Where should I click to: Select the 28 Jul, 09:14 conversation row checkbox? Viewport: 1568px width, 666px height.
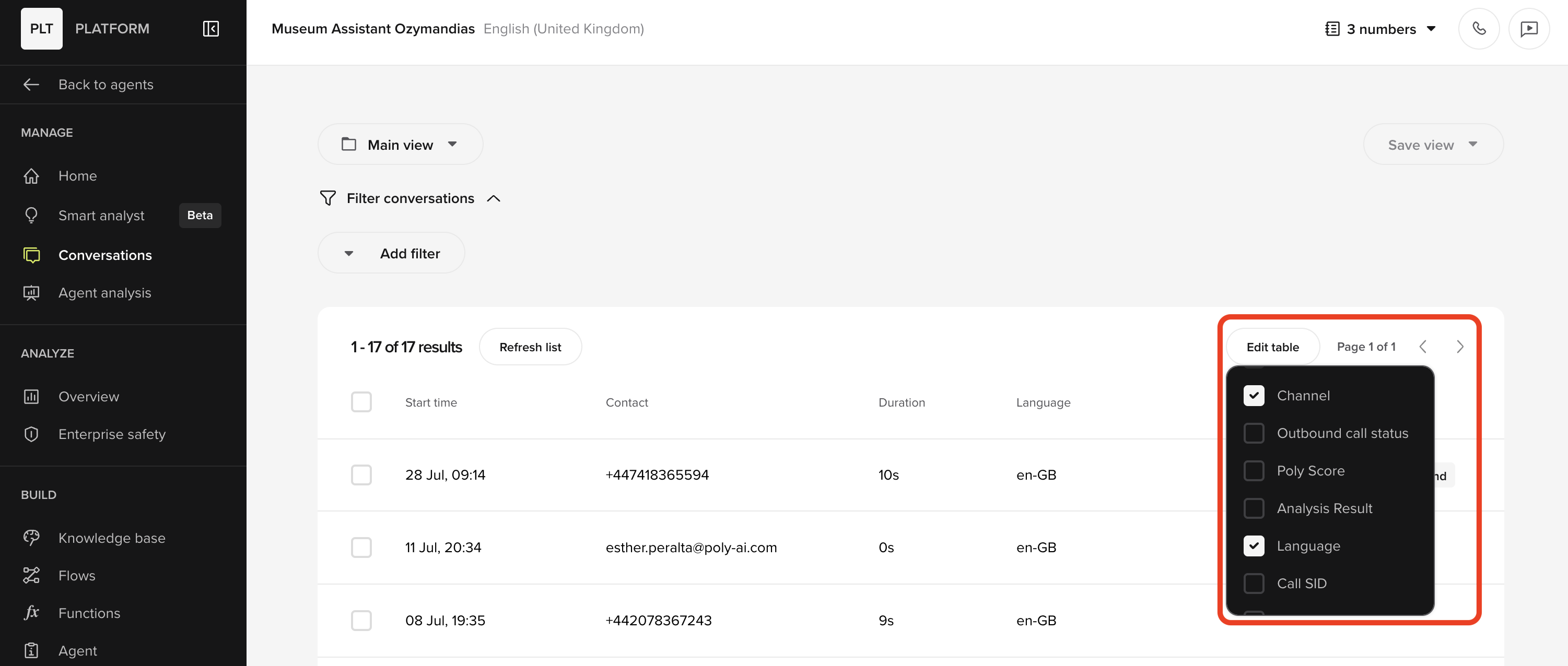361,475
